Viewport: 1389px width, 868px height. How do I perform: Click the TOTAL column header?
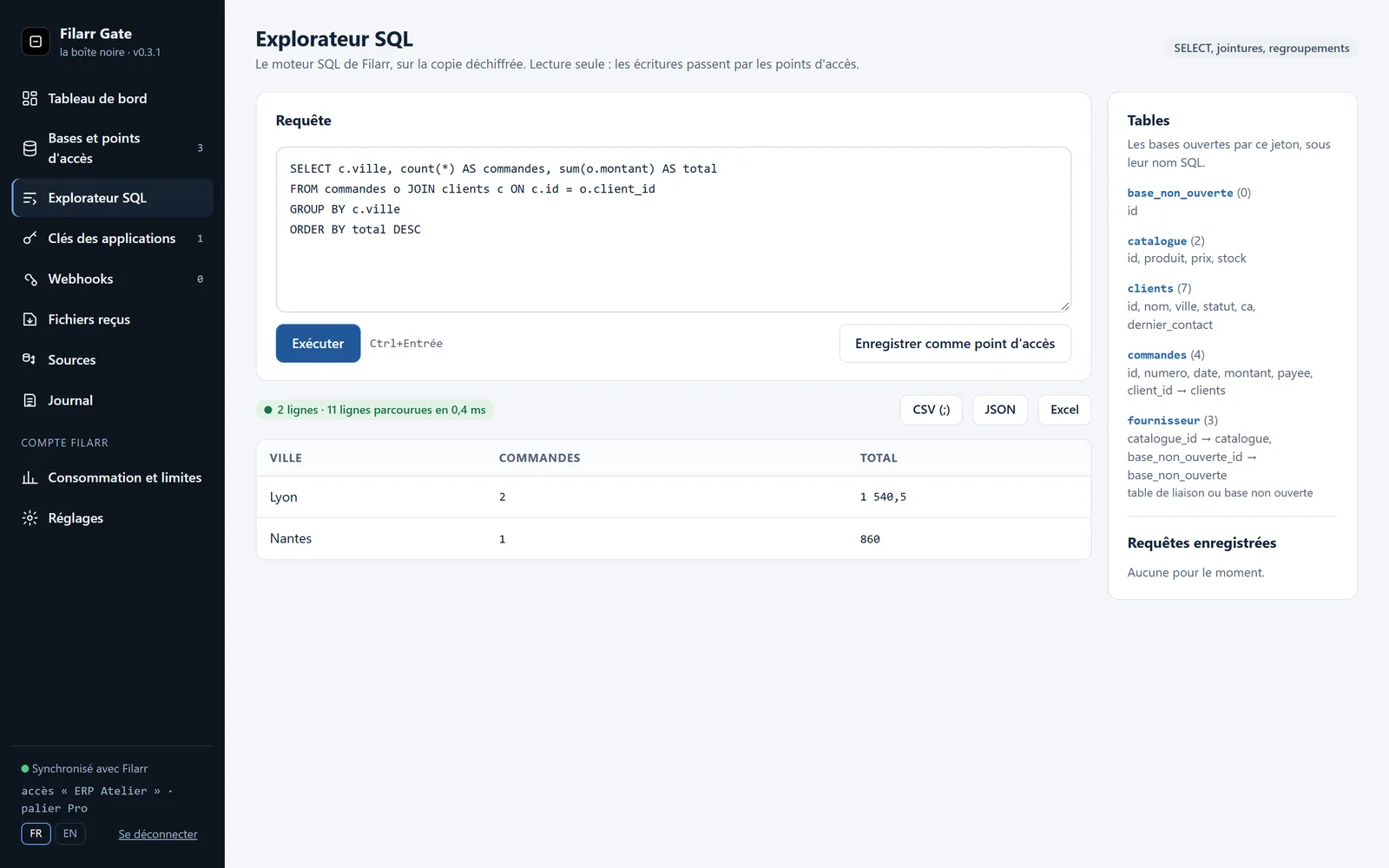(x=879, y=458)
